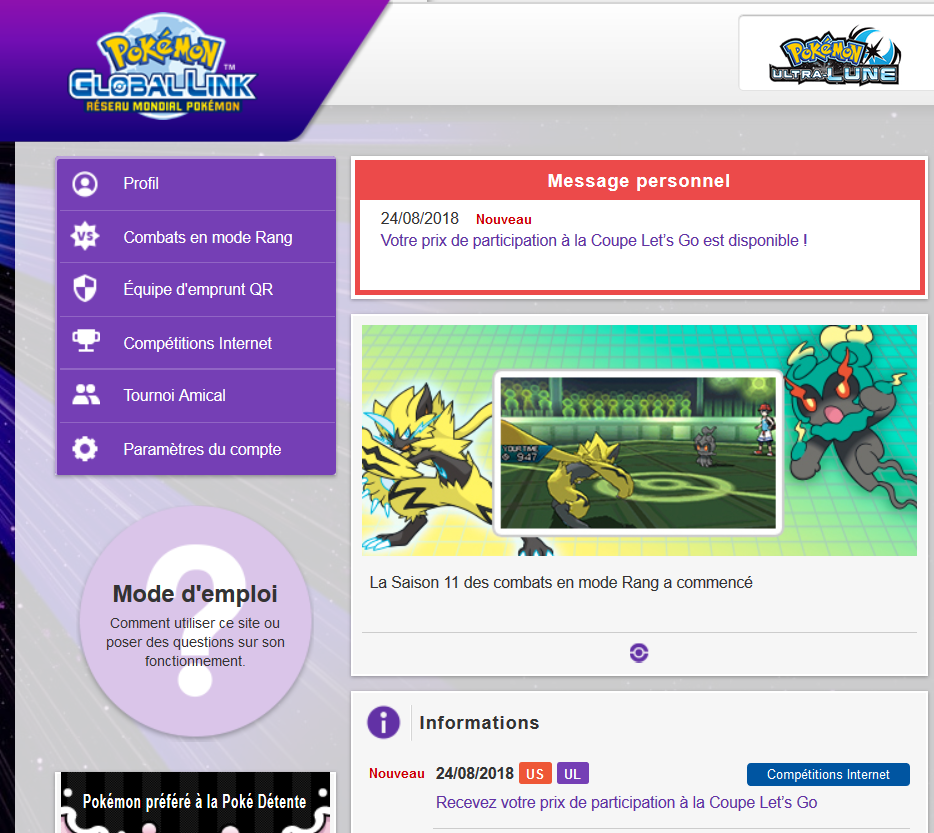
Task: Click the carousel indicator dot below the banner
Action: pos(639,653)
